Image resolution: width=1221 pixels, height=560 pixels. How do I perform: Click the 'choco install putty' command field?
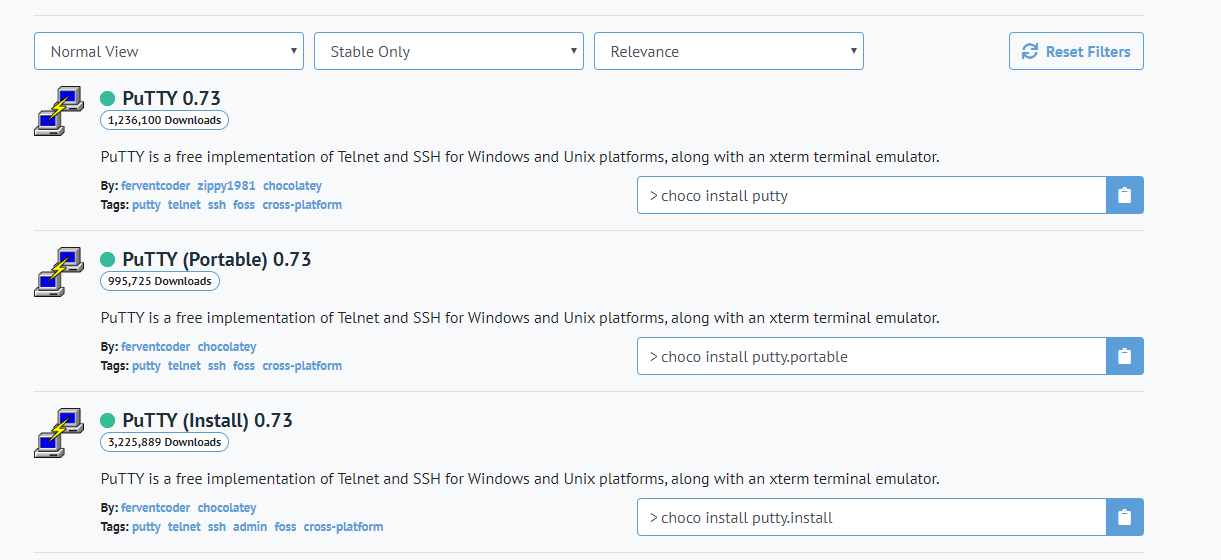click(x=871, y=195)
